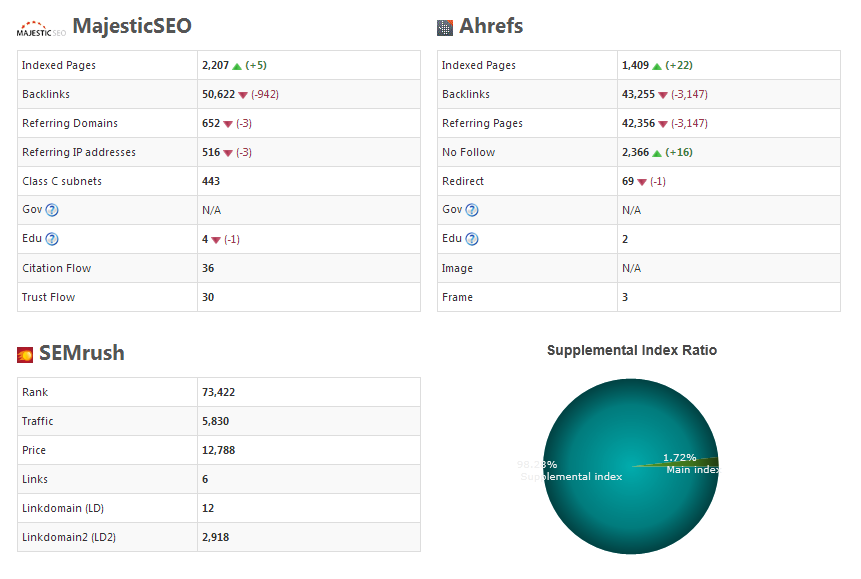Image resolution: width=861 pixels, height=579 pixels.
Task: Open Gov help icon in Ahrefs table
Action: pos(472,210)
